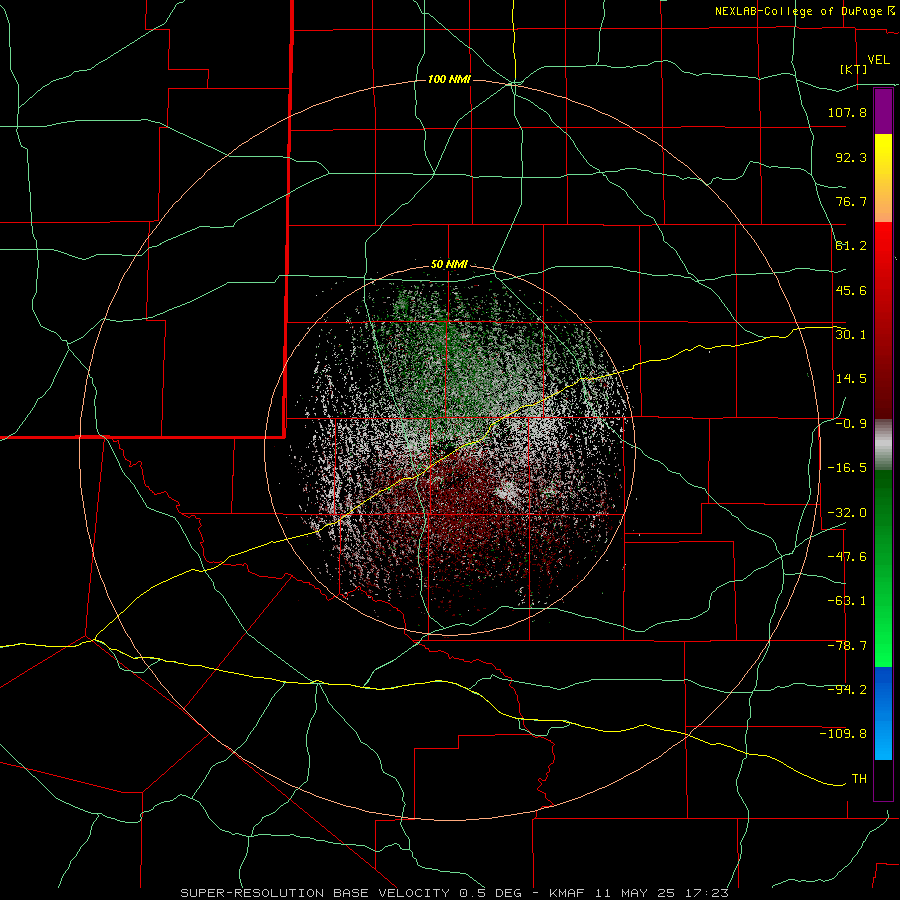Viewport: 900px width, 900px height.
Task: Select the -32.0 velocity scale label
Action: (x=847, y=513)
